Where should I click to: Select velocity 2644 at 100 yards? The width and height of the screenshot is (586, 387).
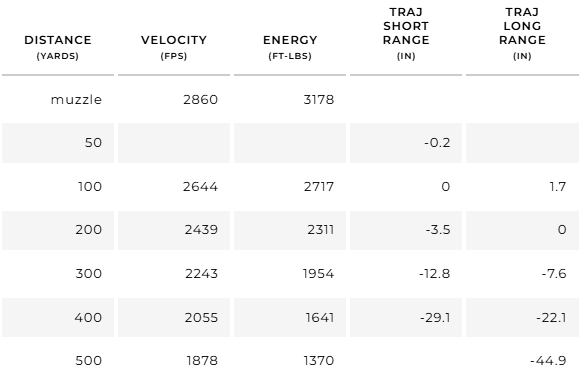(200, 186)
